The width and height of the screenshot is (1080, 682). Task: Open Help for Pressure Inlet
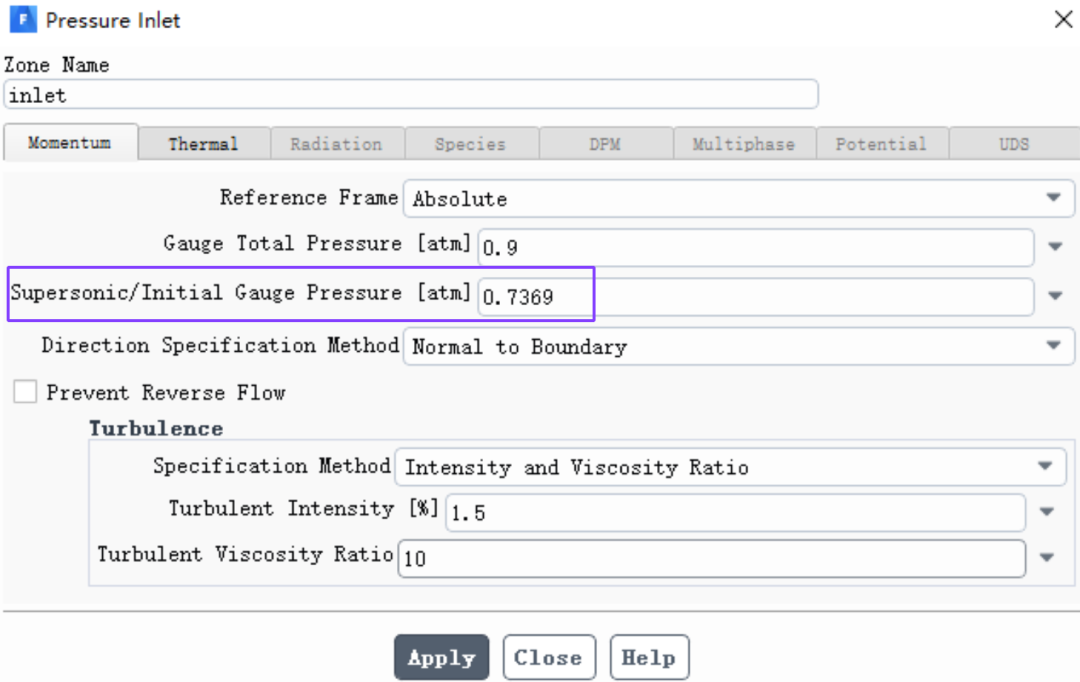[649, 657]
